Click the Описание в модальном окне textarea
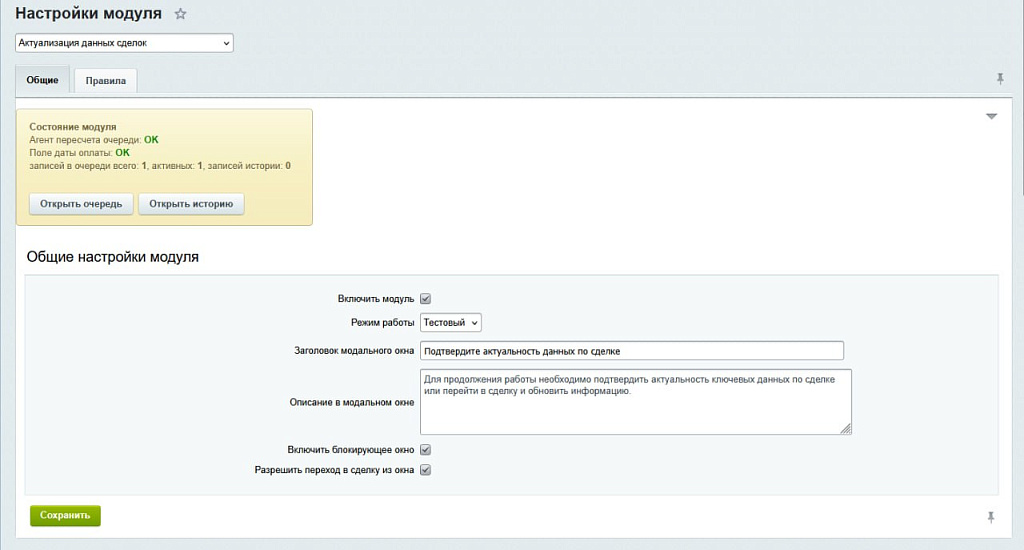The image size is (1024, 550). [x=635, y=402]
